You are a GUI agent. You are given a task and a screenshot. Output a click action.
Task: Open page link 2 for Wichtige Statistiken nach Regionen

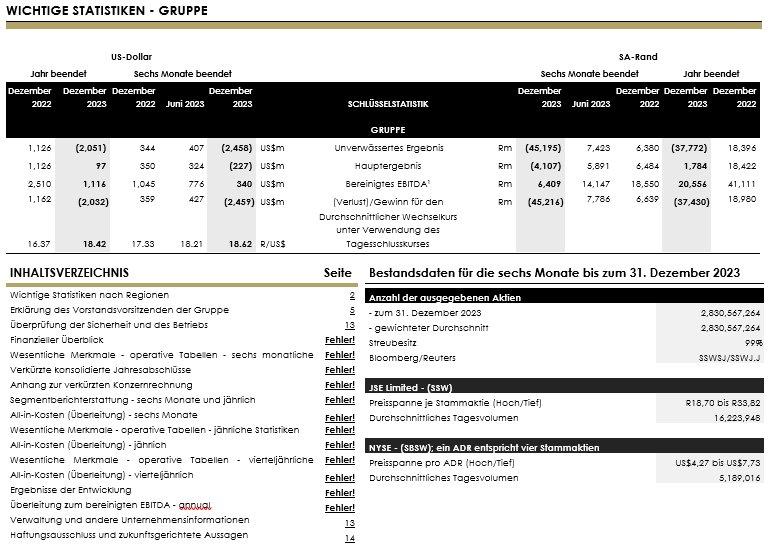coord(352,296)
